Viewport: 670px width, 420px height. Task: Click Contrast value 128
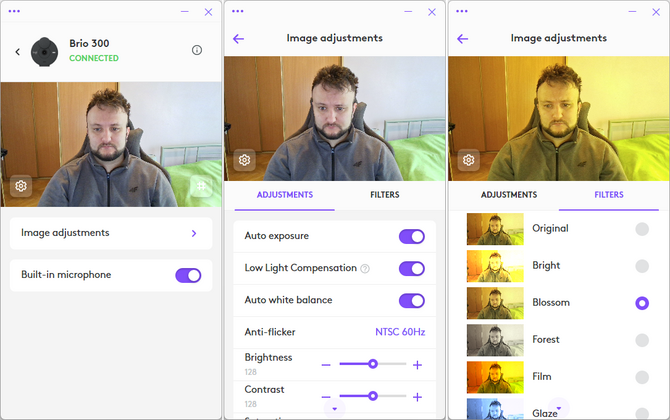pyautogui.click(x=251, y=404)
